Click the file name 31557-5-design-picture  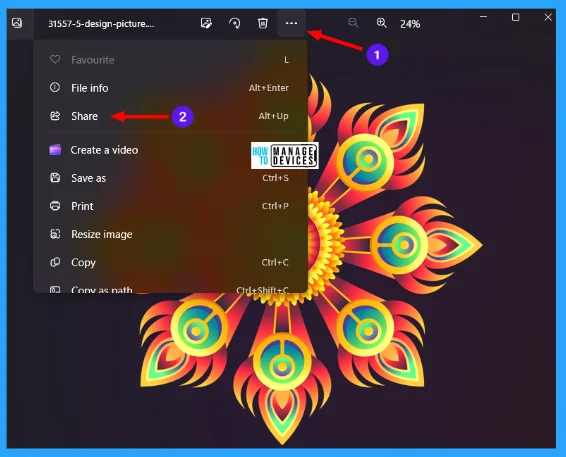[x=101, y=24]
